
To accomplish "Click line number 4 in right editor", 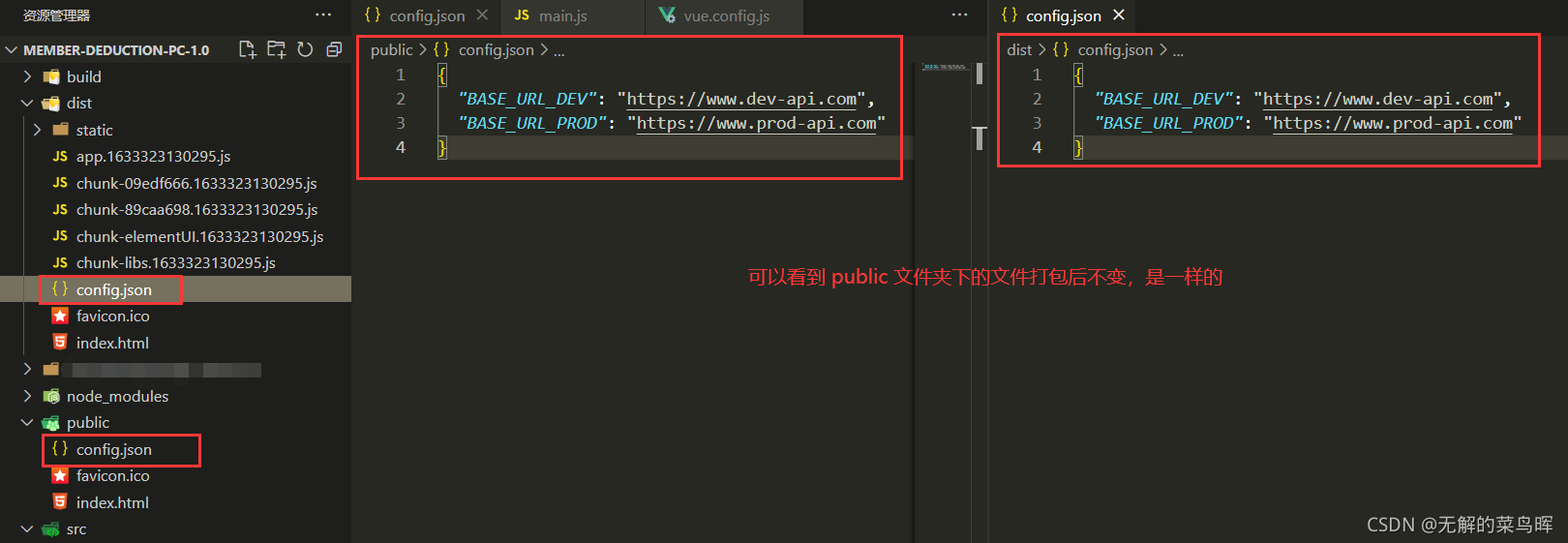I will coord(1037,147).
